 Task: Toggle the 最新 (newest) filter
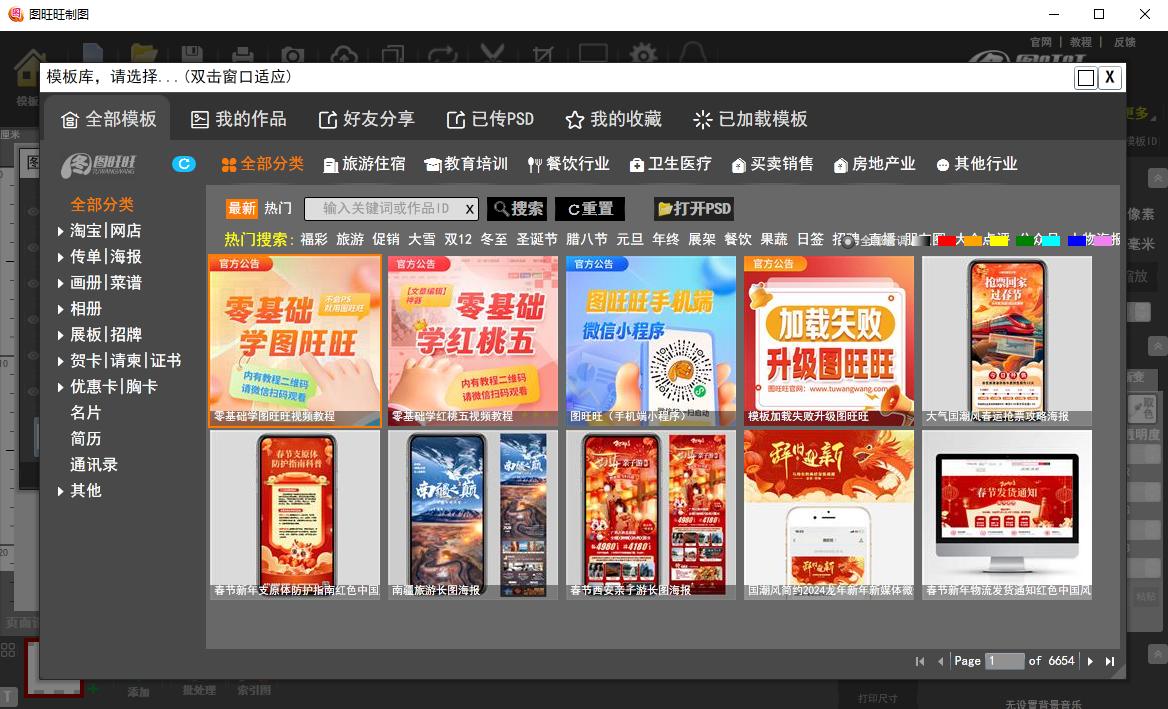[241, 209]
